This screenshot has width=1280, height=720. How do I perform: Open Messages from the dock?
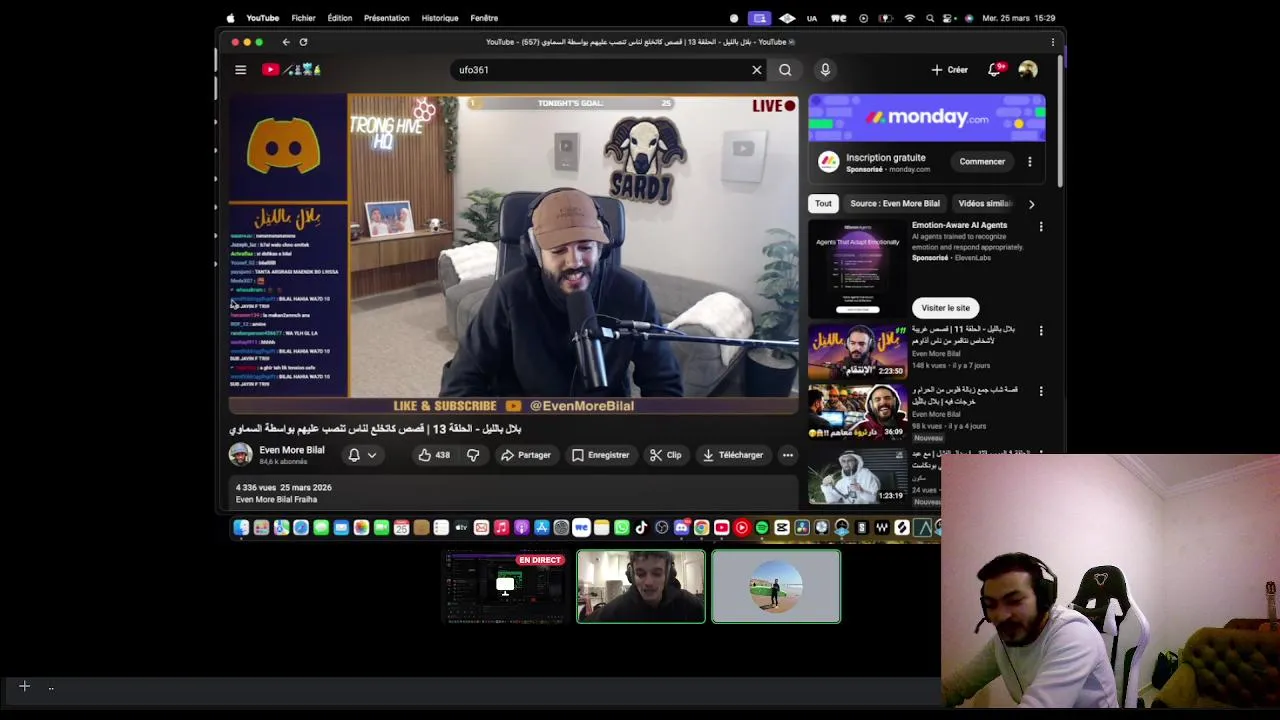pos(320,528)
